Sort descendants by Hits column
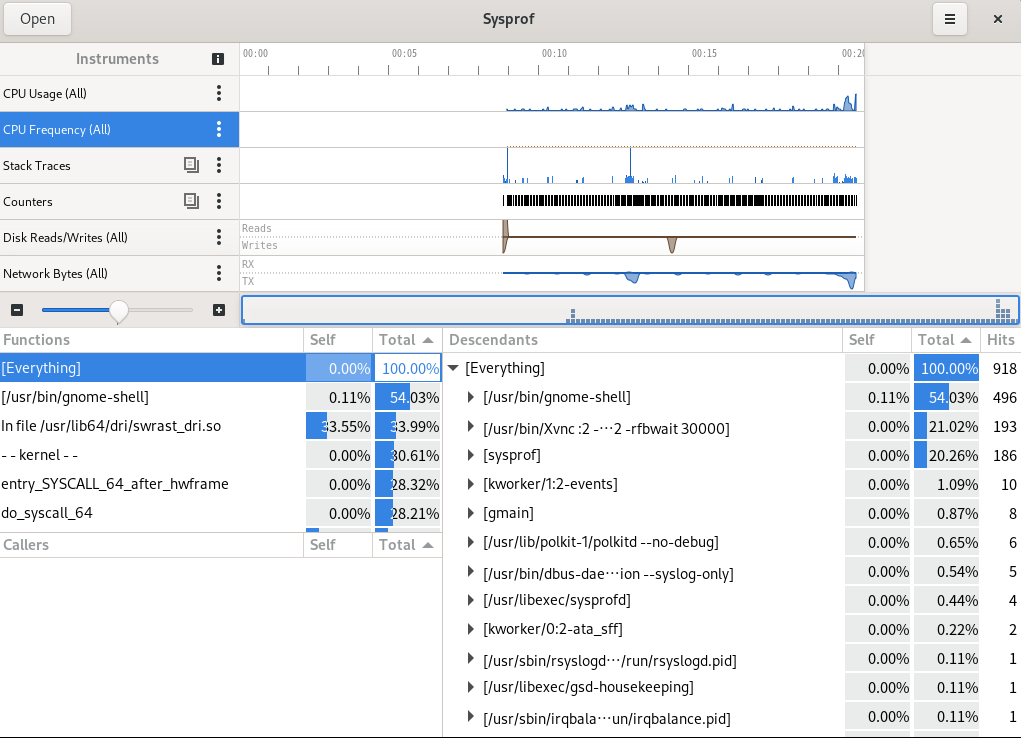This screenshot has width=1021, height=738. point(1000,340)
